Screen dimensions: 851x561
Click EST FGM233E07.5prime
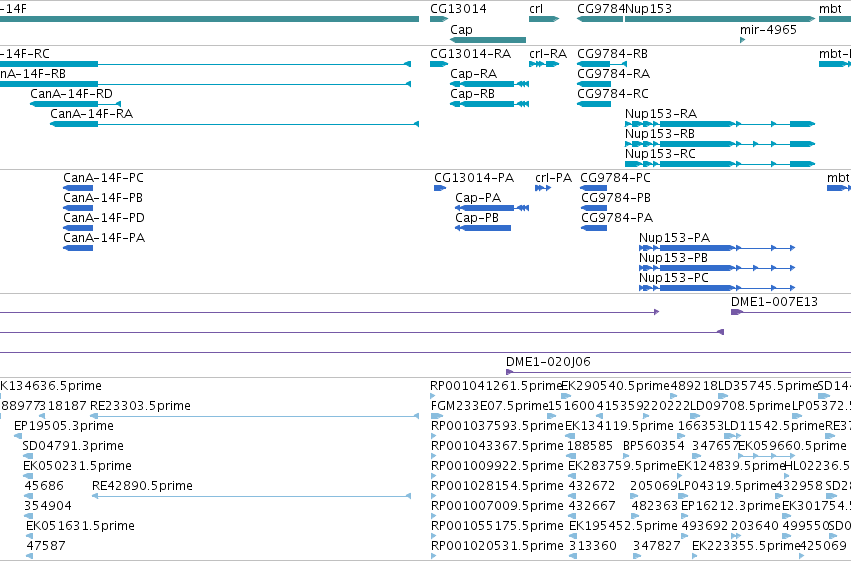[490, 406]
